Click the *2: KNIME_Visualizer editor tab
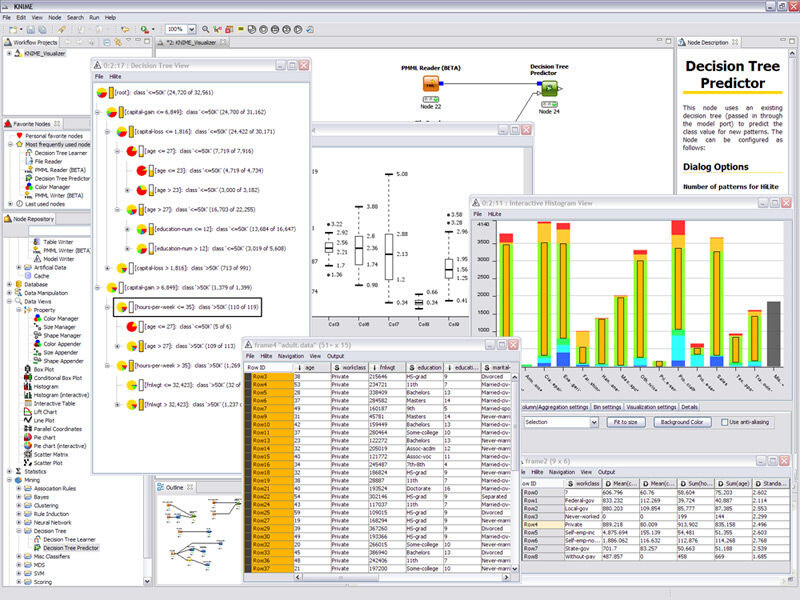The image size is (800, 600). pyautogui.click(x=192, y=43)
